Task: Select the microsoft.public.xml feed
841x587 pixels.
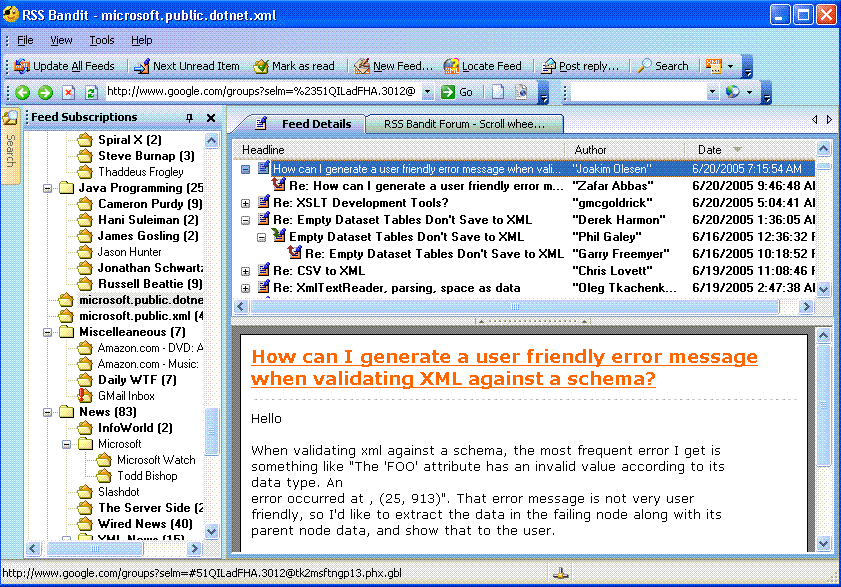Action: (x=141, y=316)
